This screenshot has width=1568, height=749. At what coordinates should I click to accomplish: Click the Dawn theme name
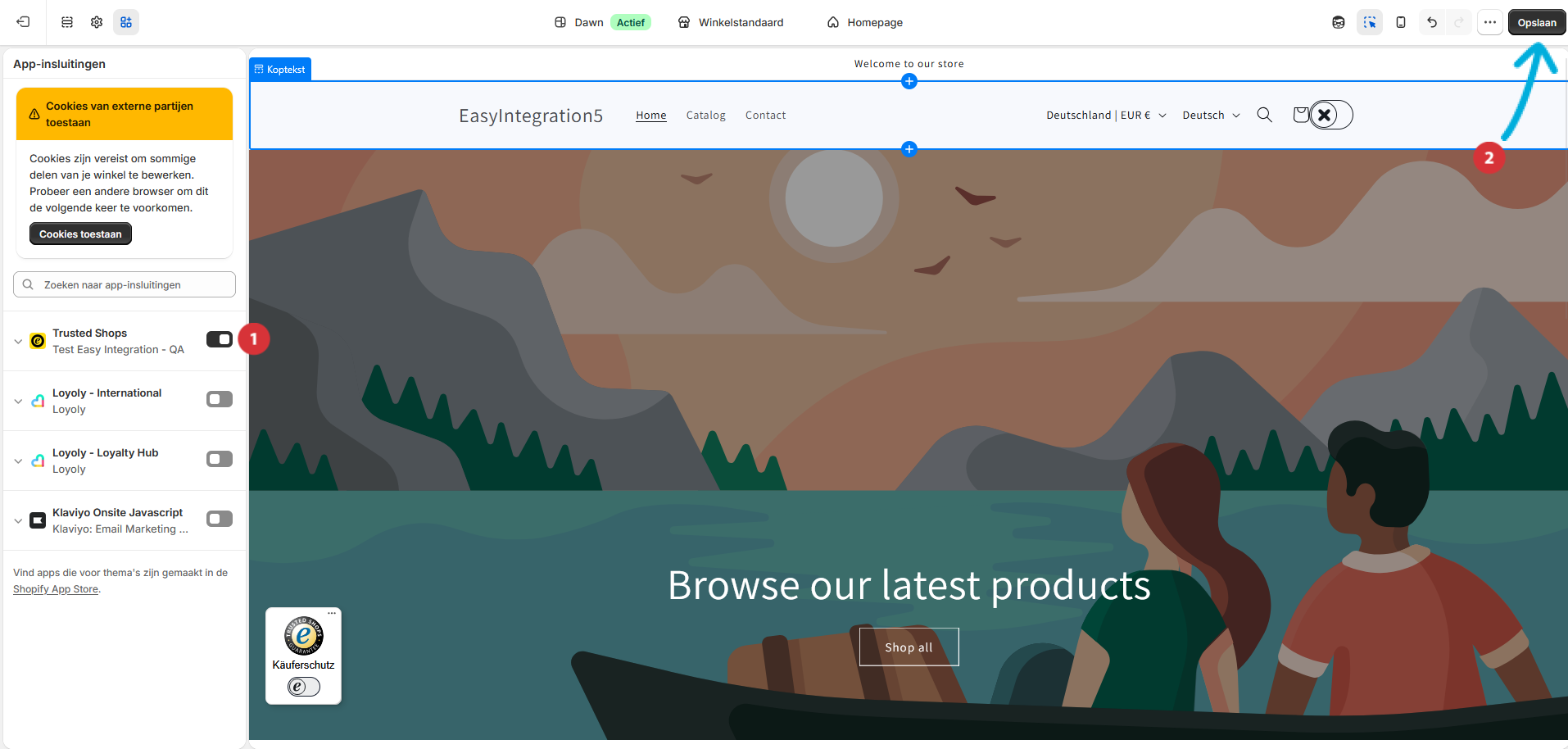[x=589, y=22]
